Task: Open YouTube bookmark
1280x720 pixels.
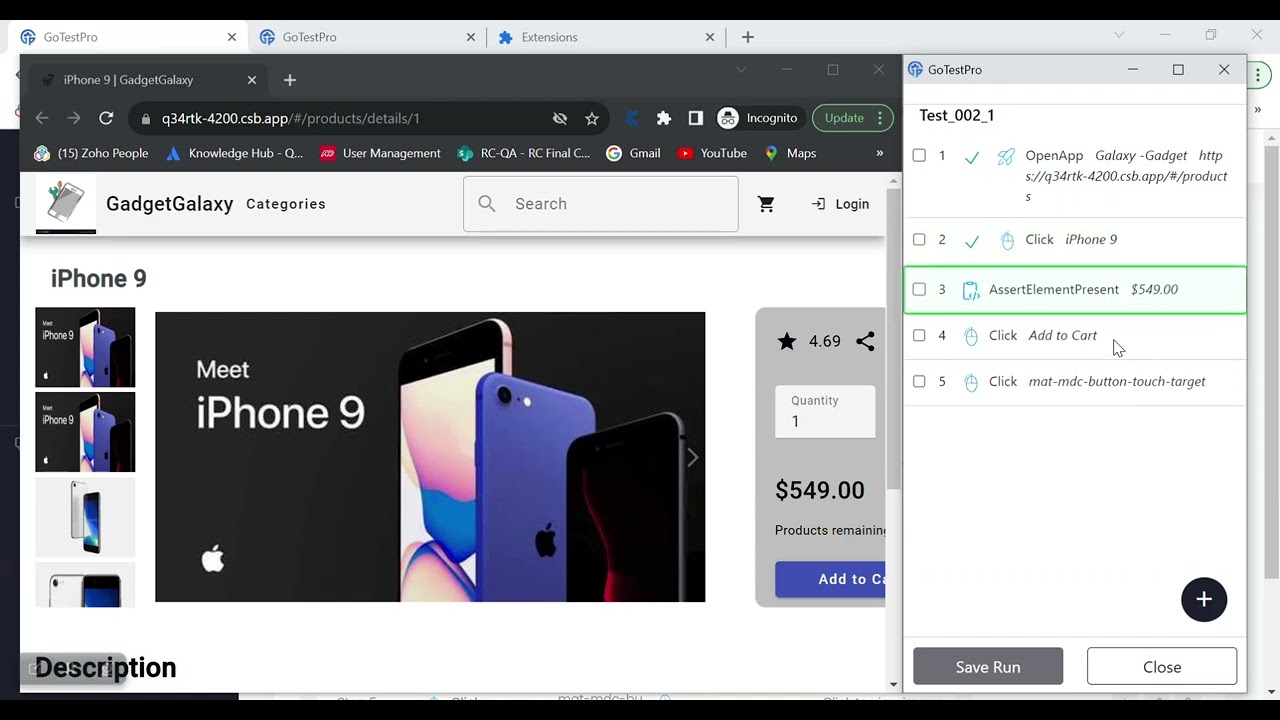Action: click(712, 153)
